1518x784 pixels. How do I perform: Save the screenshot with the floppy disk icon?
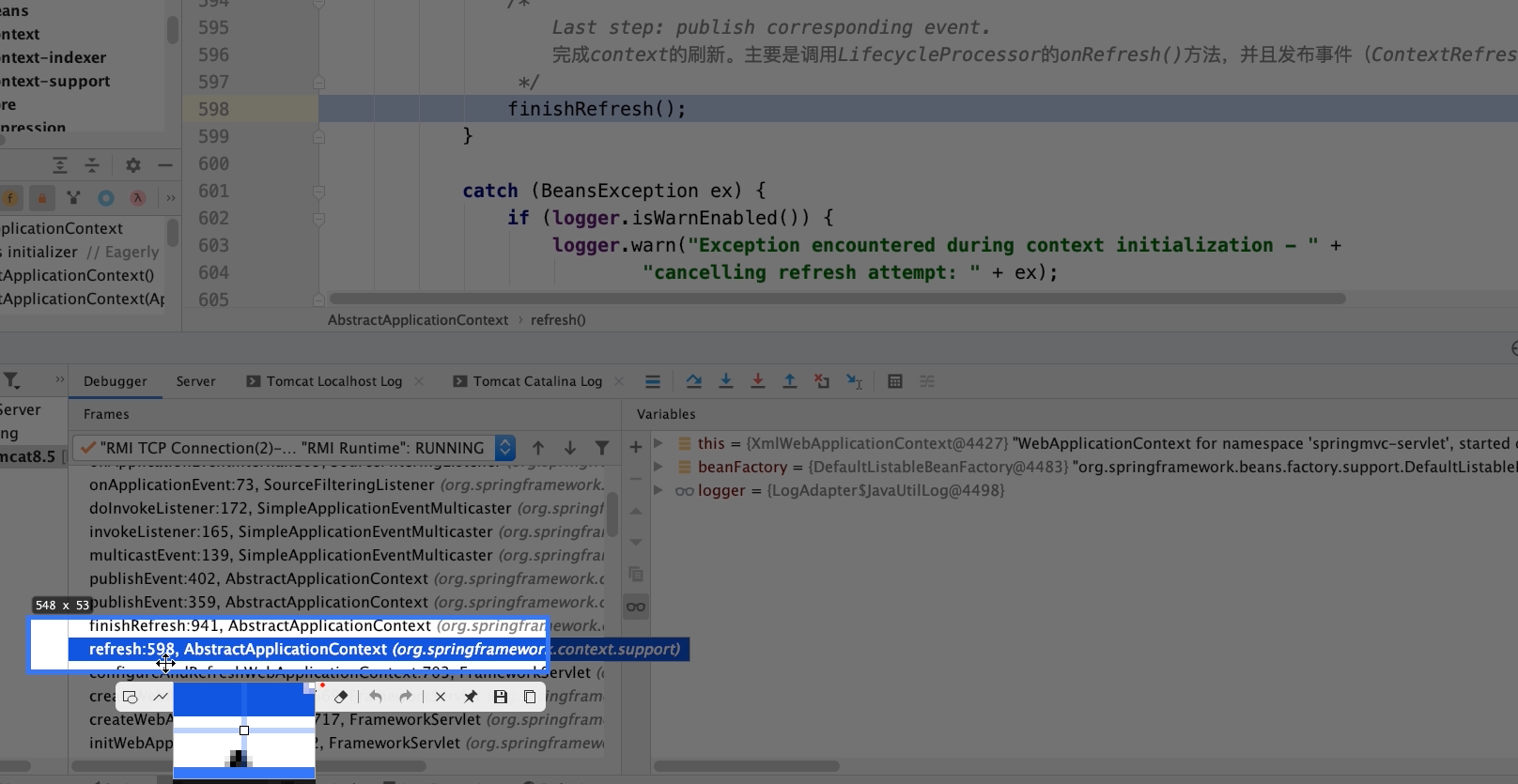point(501,697)
